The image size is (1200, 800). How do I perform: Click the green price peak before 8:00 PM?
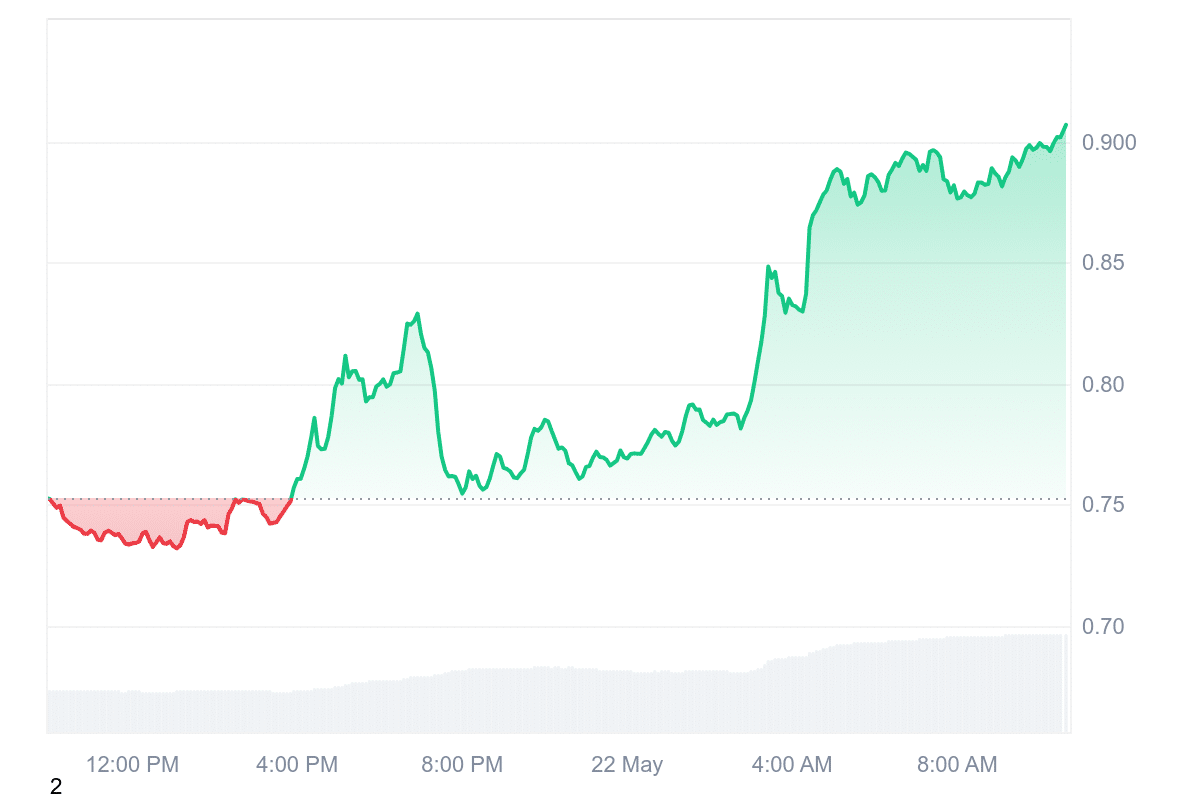pyautogui.click(x=417, y=314)
